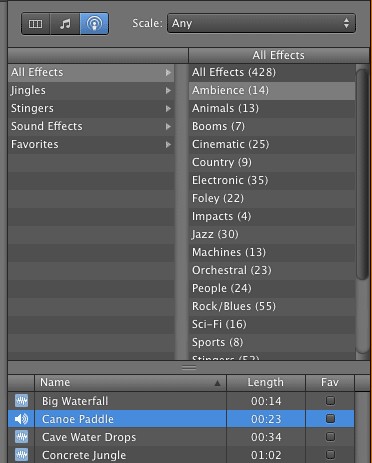Sort results by Name column header
This screenshot has height=463, width=372.
pyautogui.click(x=130, y=382)
